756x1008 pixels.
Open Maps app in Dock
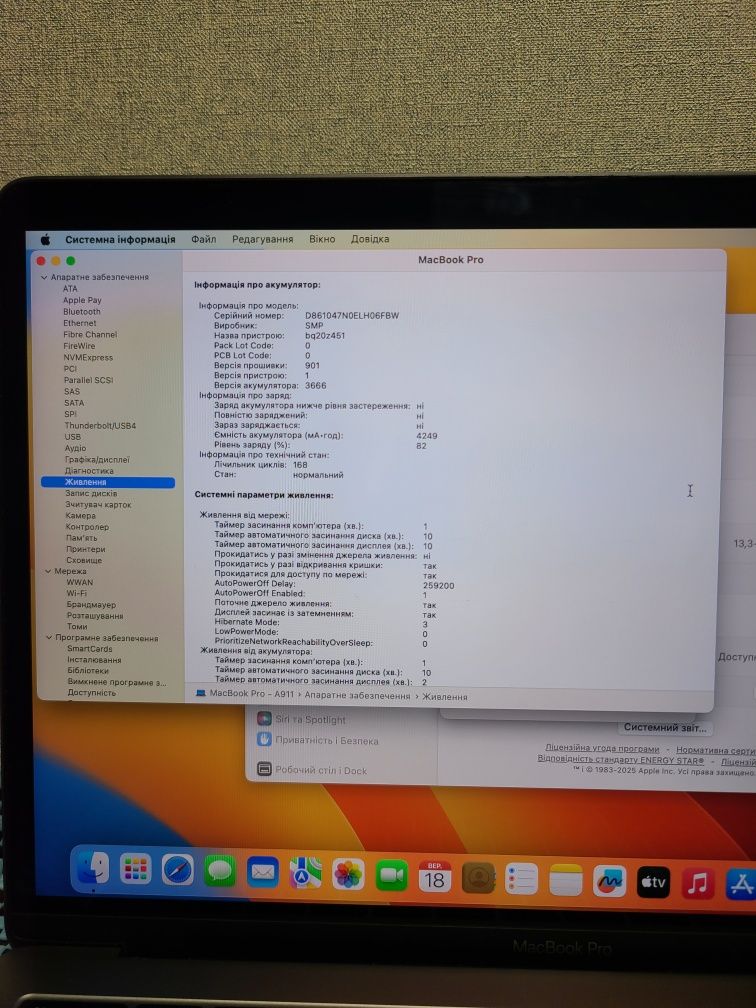(305, 874)
